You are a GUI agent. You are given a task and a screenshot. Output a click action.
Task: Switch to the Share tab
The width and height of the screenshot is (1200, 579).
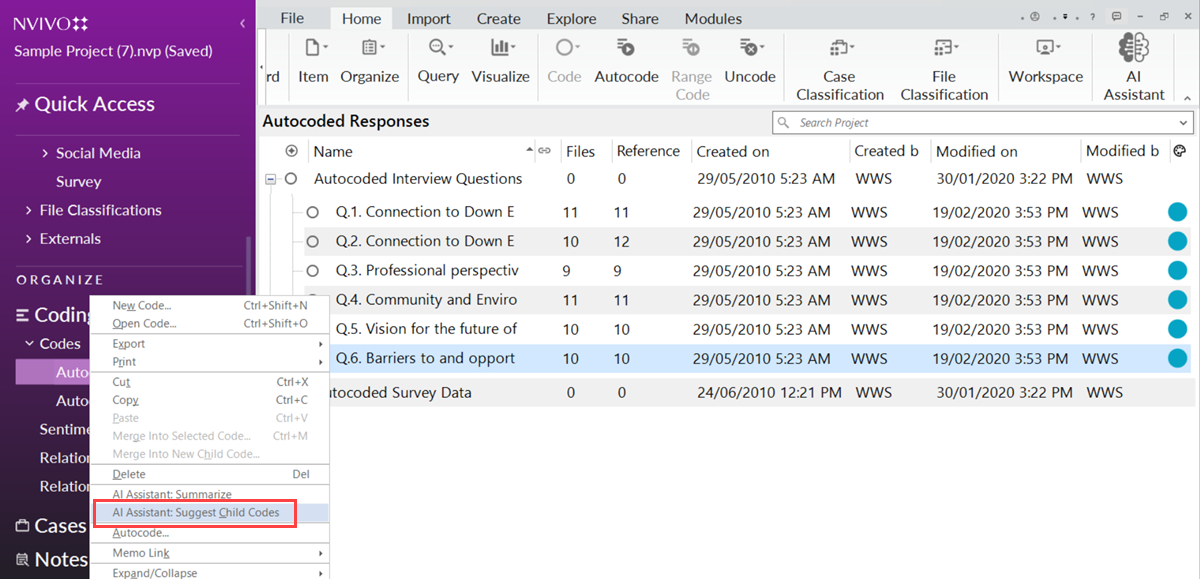coord(640,18)
